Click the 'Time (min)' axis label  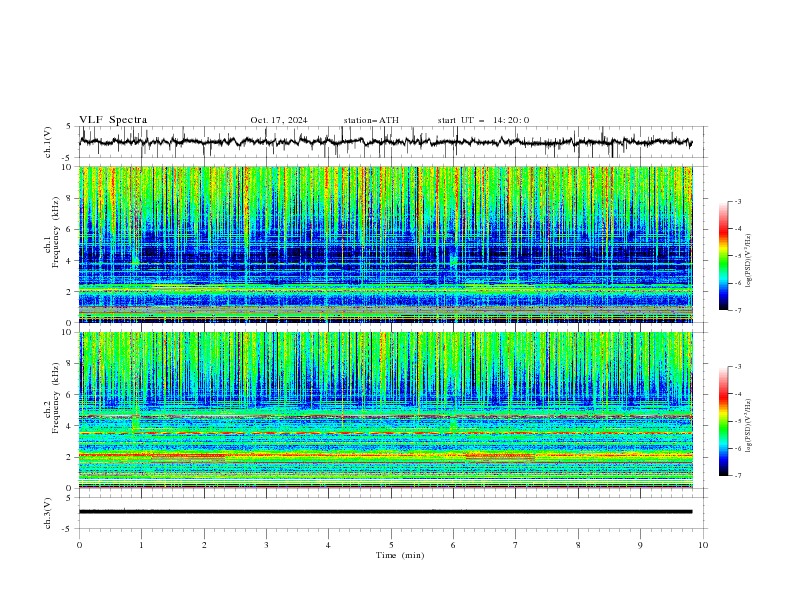pos(400,555)
